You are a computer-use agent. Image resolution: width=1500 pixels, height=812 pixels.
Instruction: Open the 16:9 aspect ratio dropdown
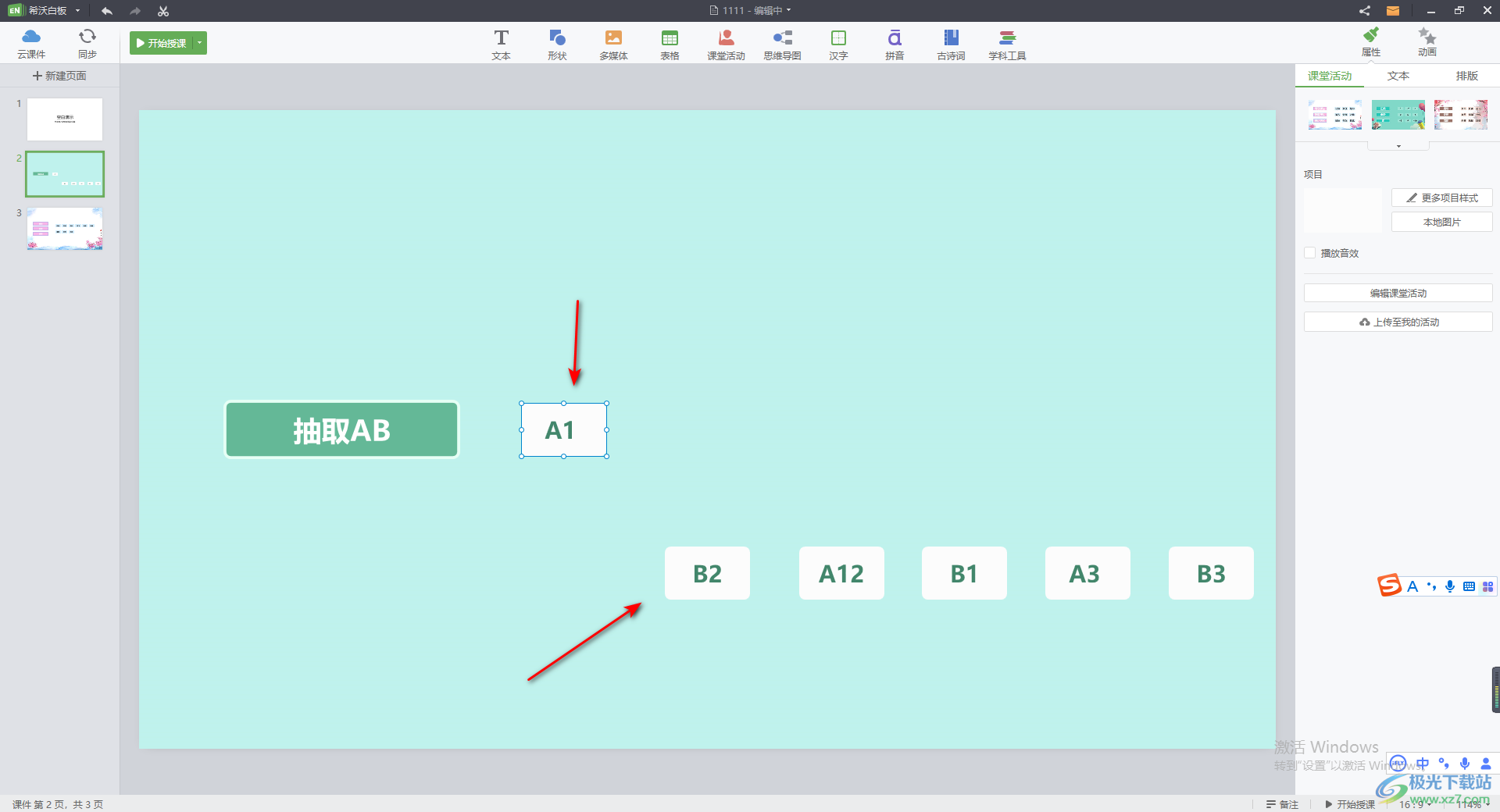1415,804
